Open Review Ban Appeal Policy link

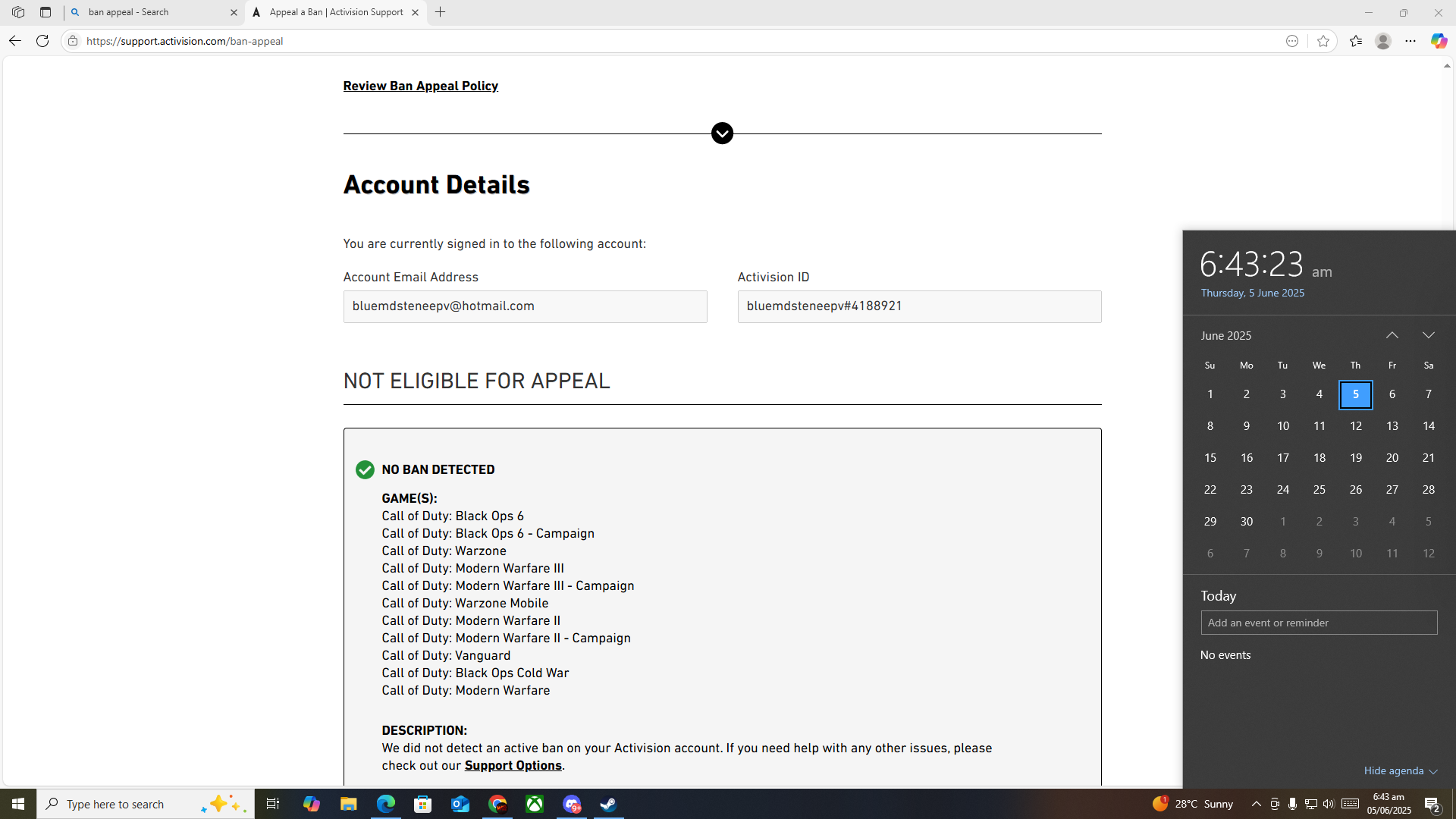point(420,86)
